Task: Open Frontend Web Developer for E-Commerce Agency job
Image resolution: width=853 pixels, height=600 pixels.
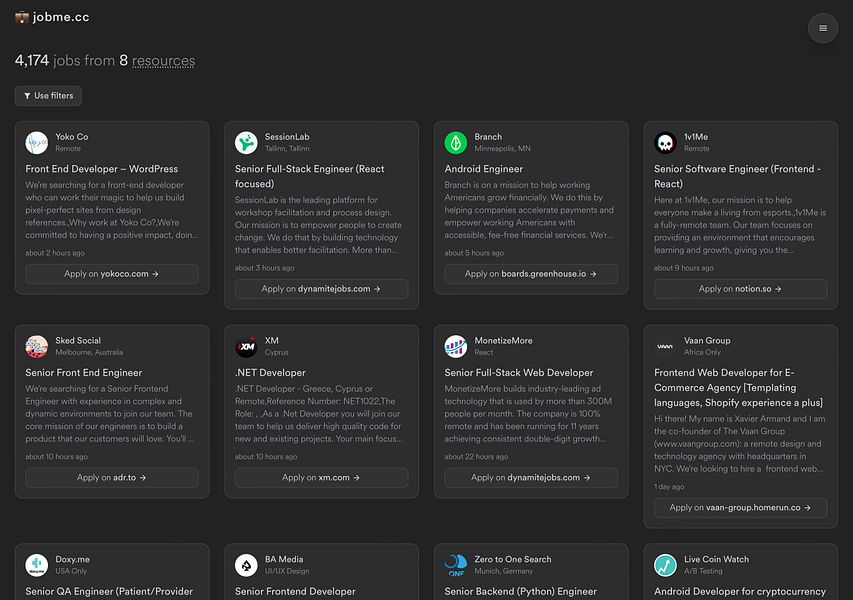Action: click(738, 388)
